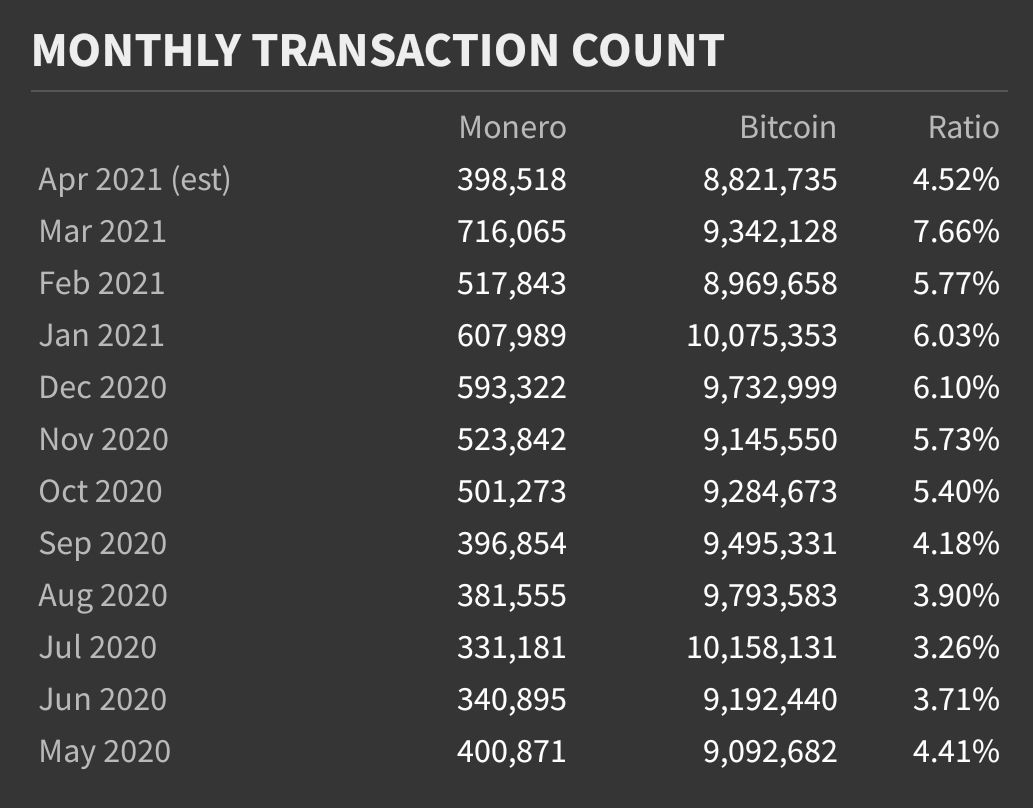Select the Monero column header
Viewport: 1033px width, 808px height.
(513, 127)
